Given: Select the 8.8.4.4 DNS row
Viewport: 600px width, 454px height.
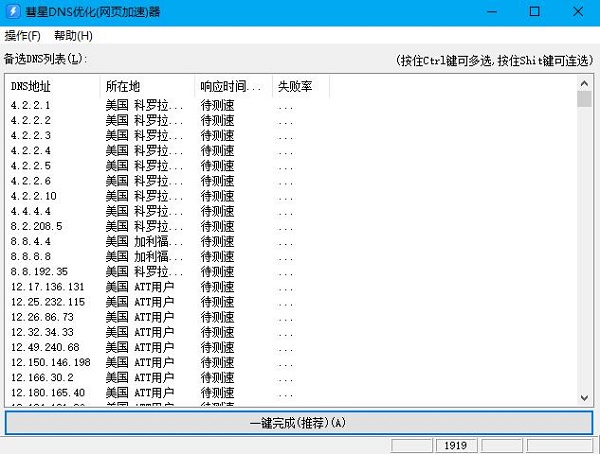Looking at the screenshot, I should tap(29, 241).
